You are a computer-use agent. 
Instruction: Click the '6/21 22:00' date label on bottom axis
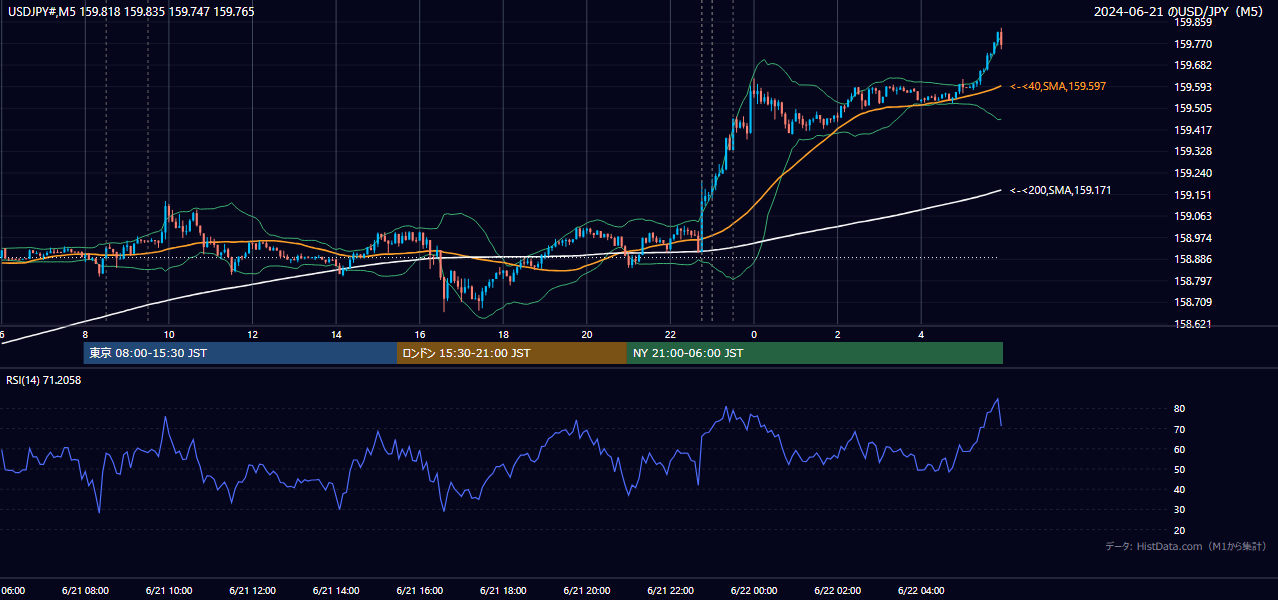pyautogui.click(x=670, y=591)
